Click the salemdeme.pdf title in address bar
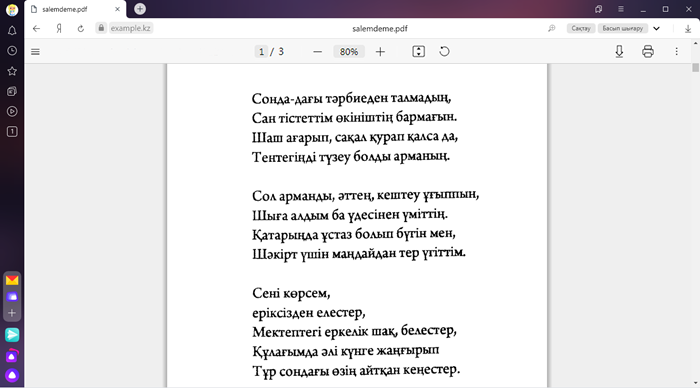700x388 pixels. [380, 29]
